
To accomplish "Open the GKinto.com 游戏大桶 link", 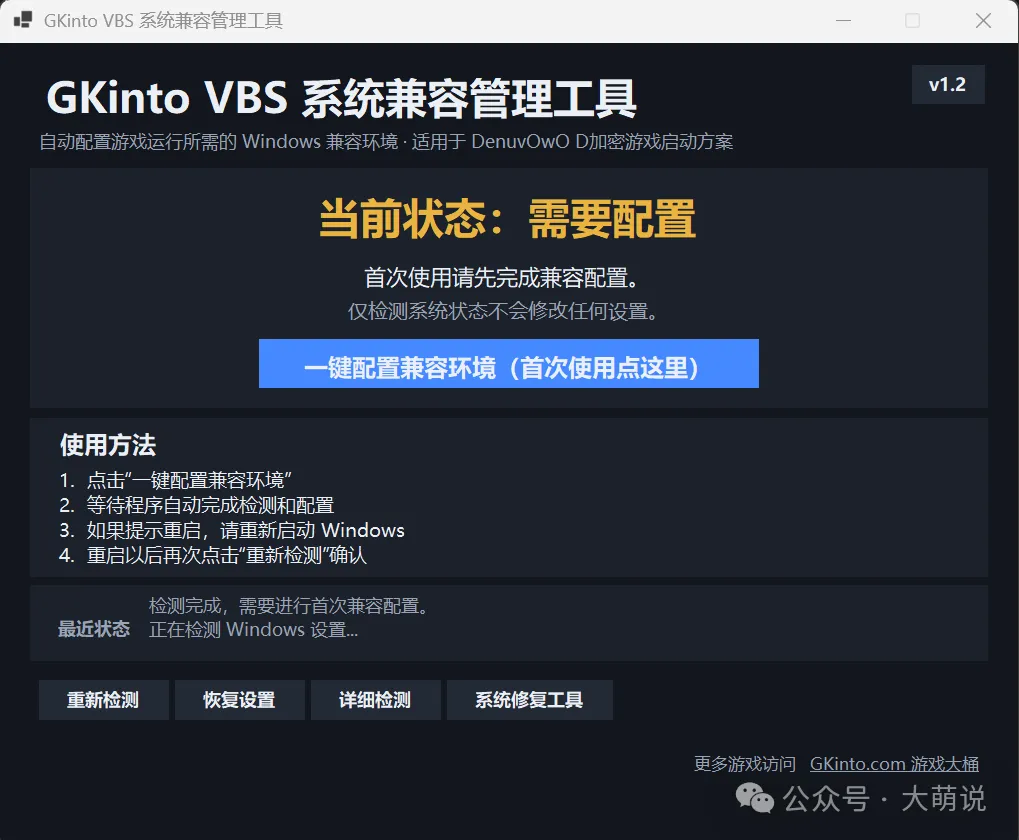I will (894, 763).
